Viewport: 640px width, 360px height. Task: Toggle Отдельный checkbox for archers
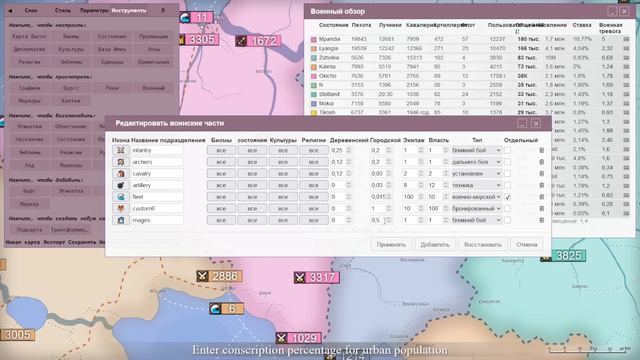pyautogui.click(x=507, y=162)
